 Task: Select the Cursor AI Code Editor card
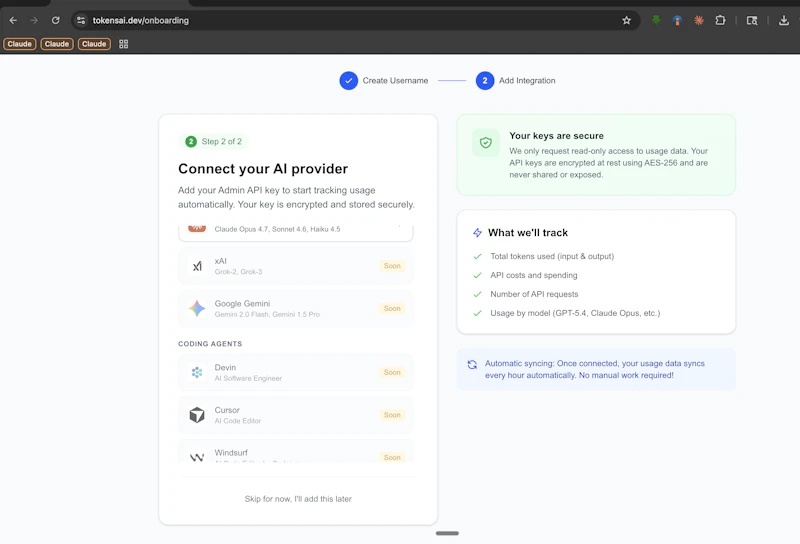pos(295,415)
